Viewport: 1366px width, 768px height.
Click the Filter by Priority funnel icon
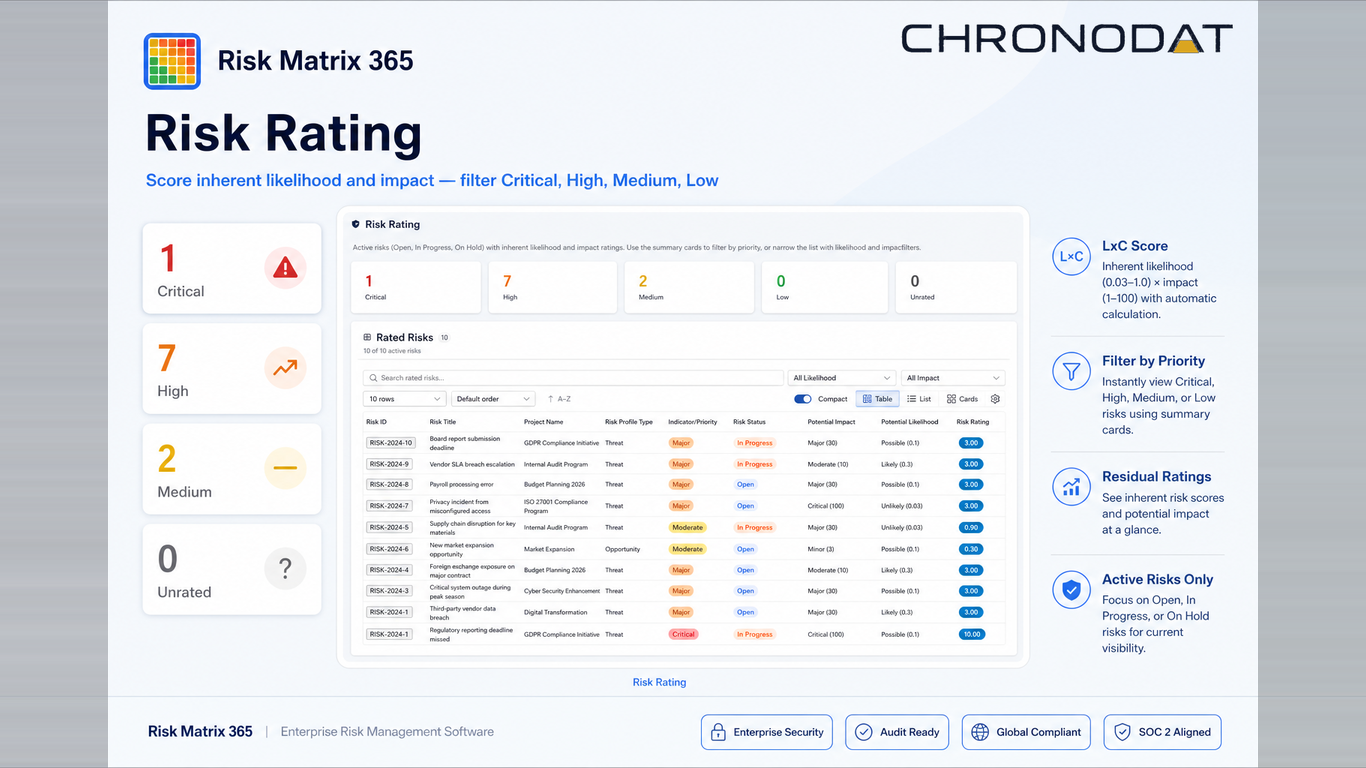click(x=1071, y=372)
